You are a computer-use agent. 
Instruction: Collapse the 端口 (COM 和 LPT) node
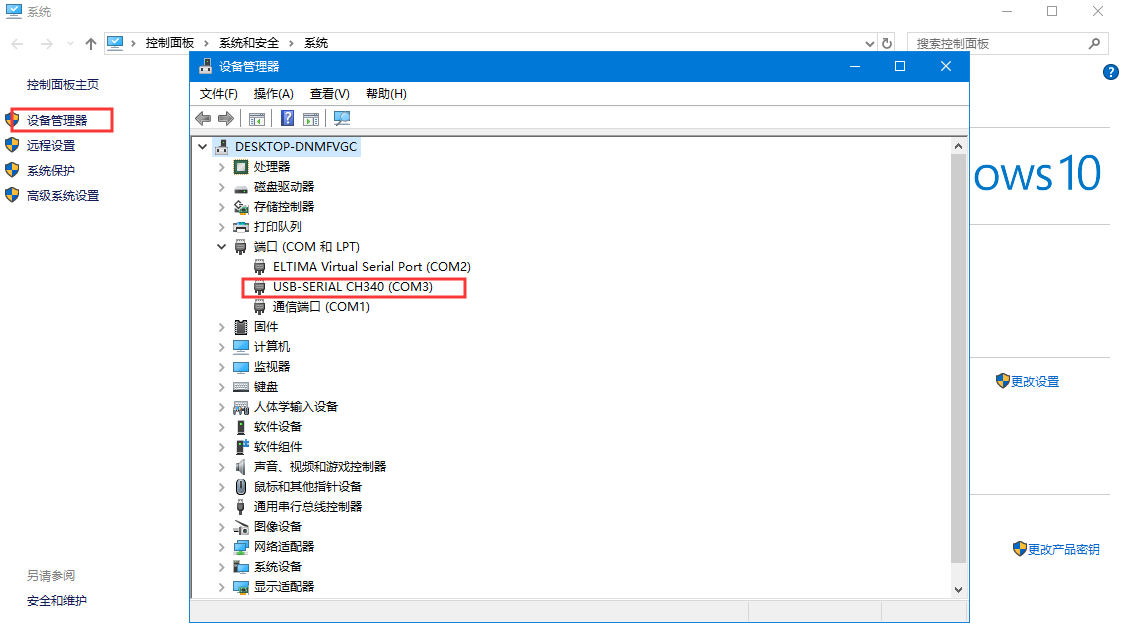point(222,247)
